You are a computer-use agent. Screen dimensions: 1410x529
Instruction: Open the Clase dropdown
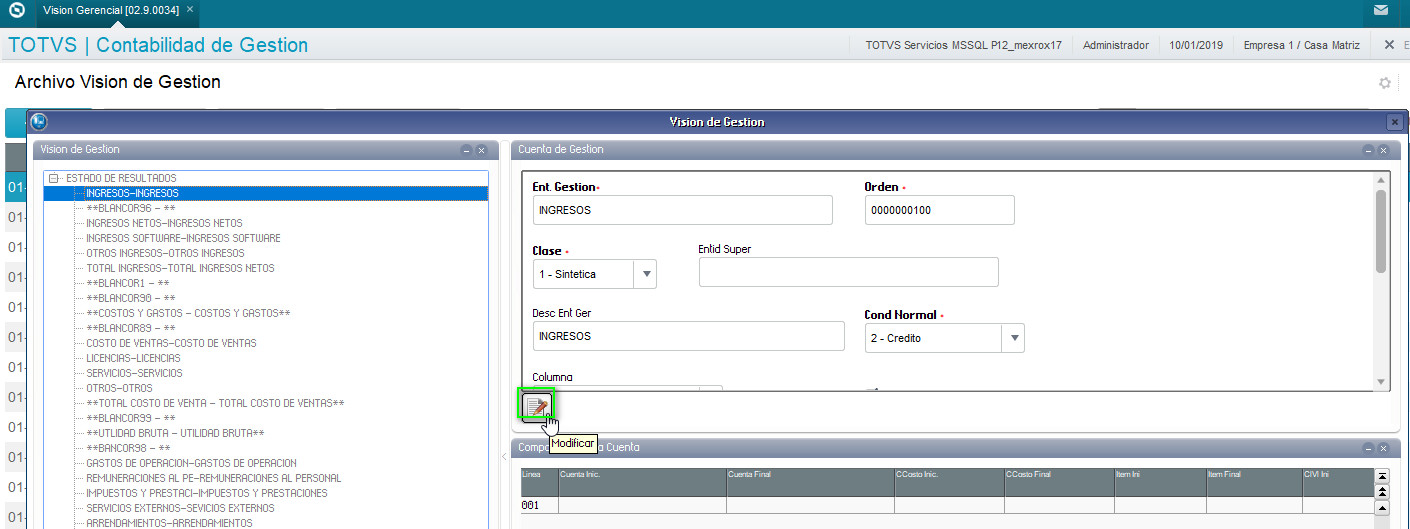point(645,274)
